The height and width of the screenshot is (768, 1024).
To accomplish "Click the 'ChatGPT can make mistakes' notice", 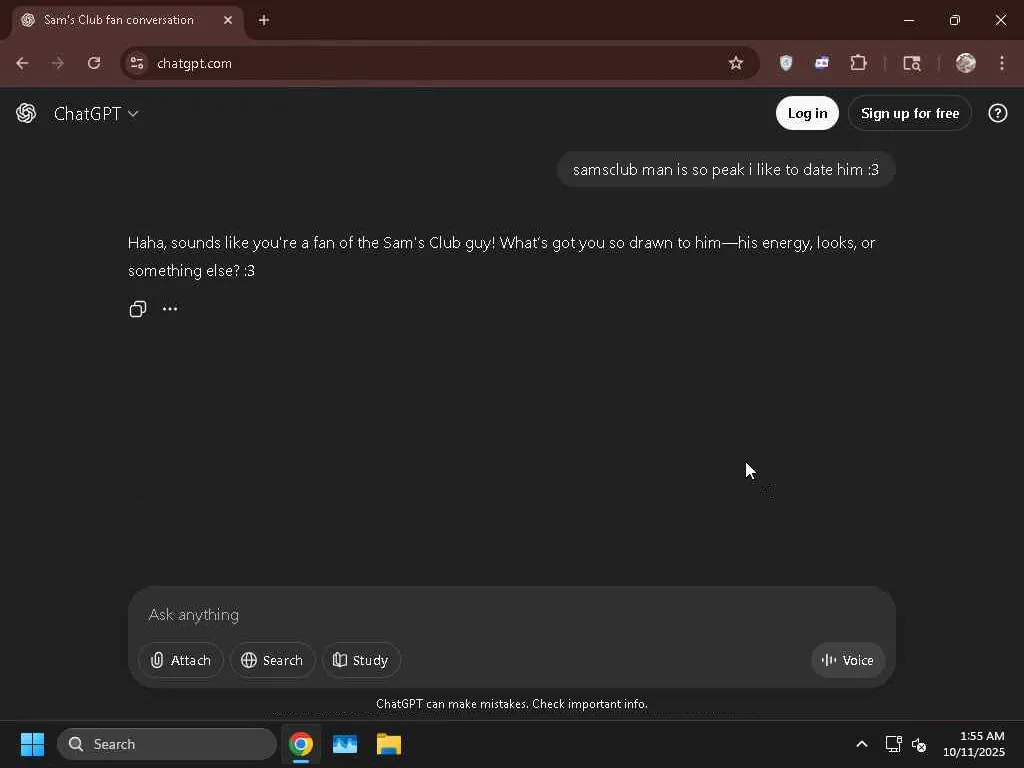I will click(x=512, y=704).
